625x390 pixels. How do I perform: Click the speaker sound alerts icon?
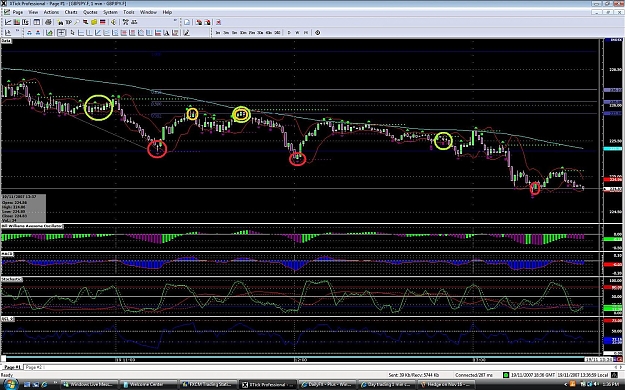[x=113, y=22]
